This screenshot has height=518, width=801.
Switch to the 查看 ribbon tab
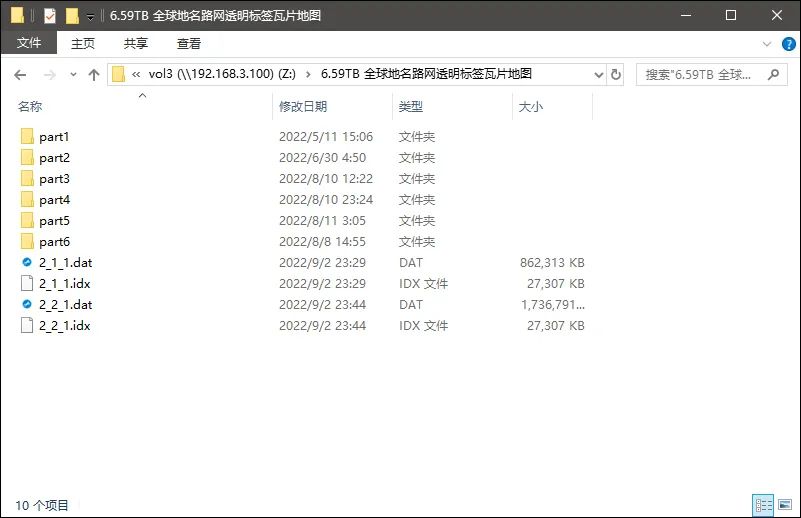189,43
